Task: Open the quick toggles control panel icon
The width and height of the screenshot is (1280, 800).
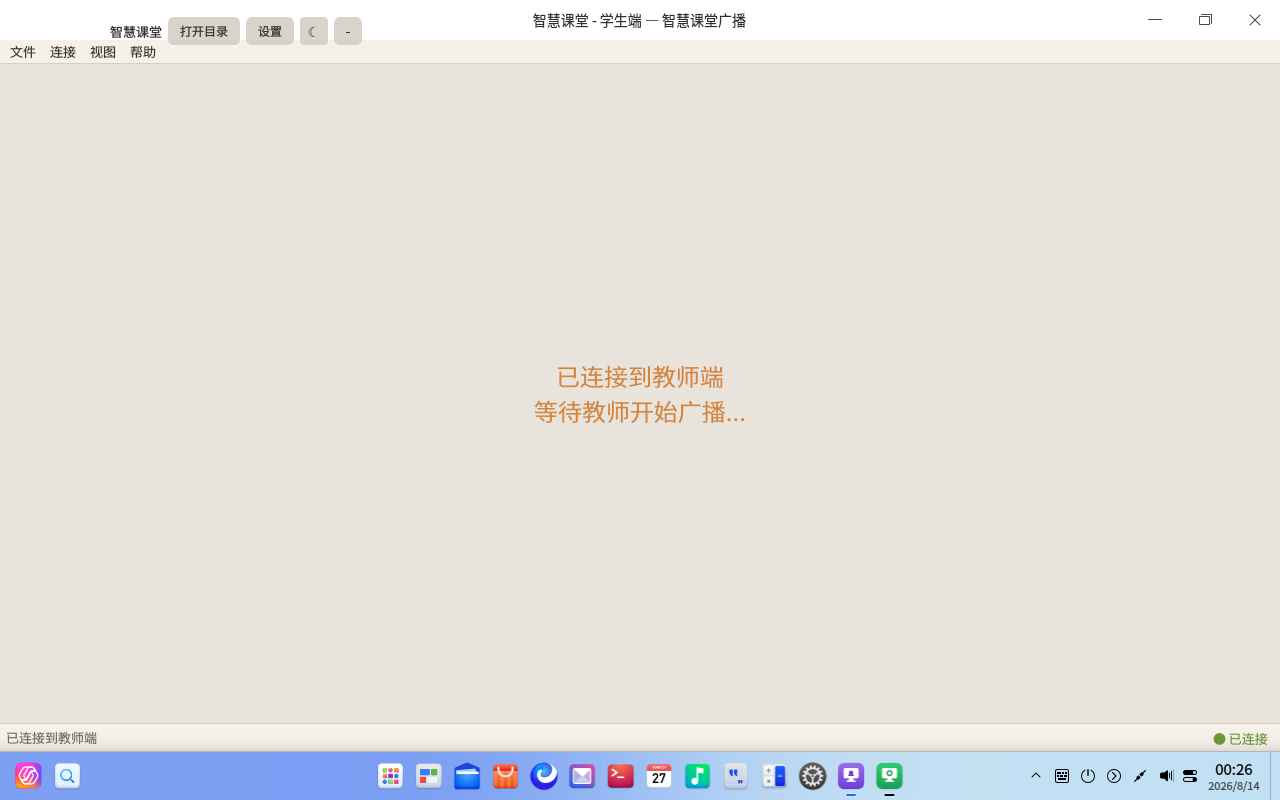Action: coord(1190,776)
